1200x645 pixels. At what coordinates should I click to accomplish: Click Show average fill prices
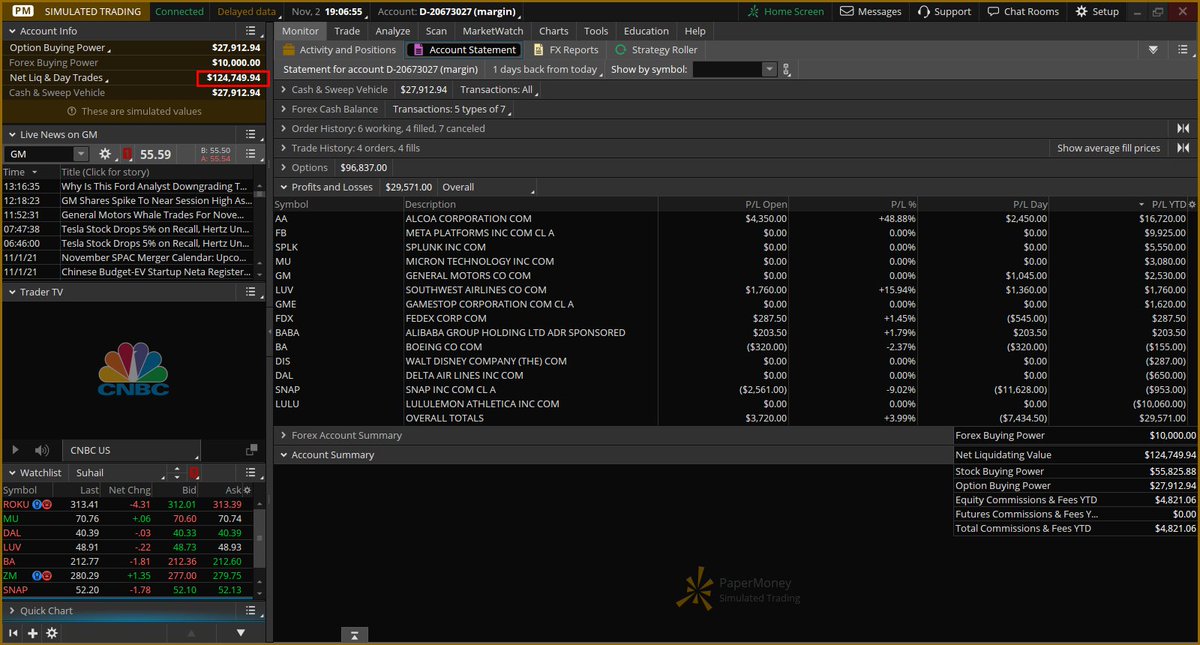click(x=1109, y=148)
